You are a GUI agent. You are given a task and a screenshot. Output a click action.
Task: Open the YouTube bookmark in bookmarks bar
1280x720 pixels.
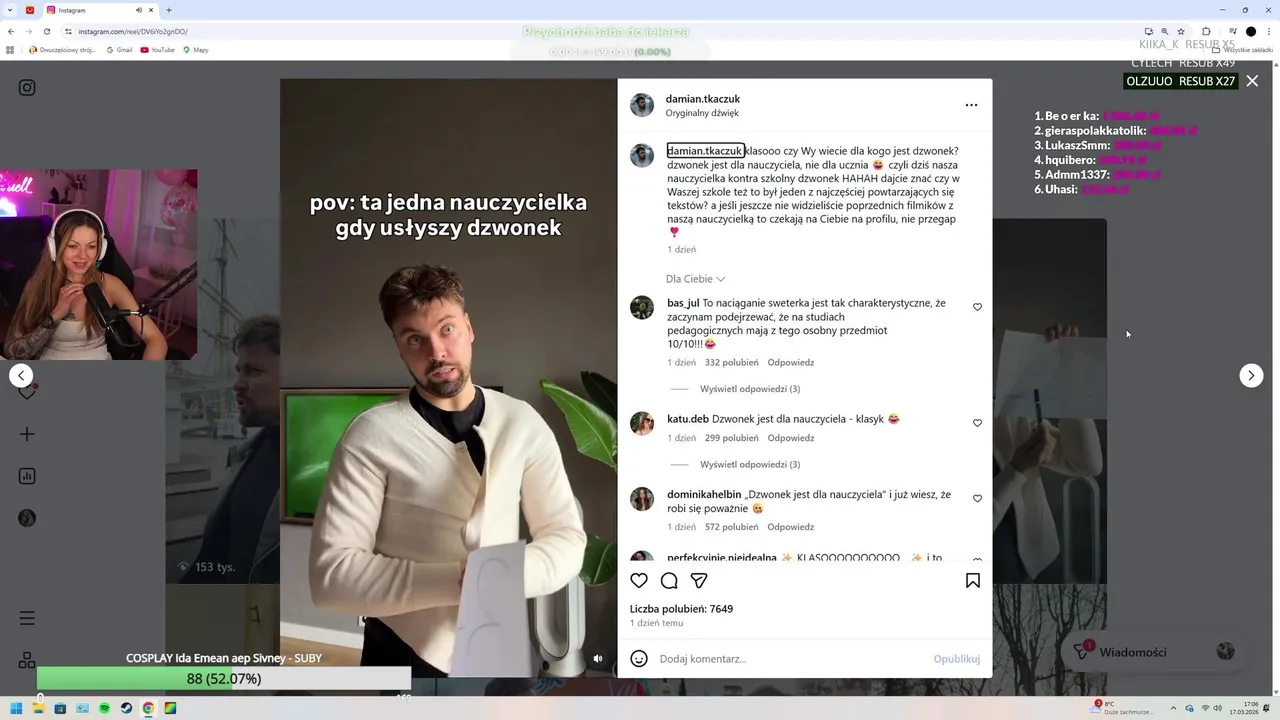tap(157, 50)
